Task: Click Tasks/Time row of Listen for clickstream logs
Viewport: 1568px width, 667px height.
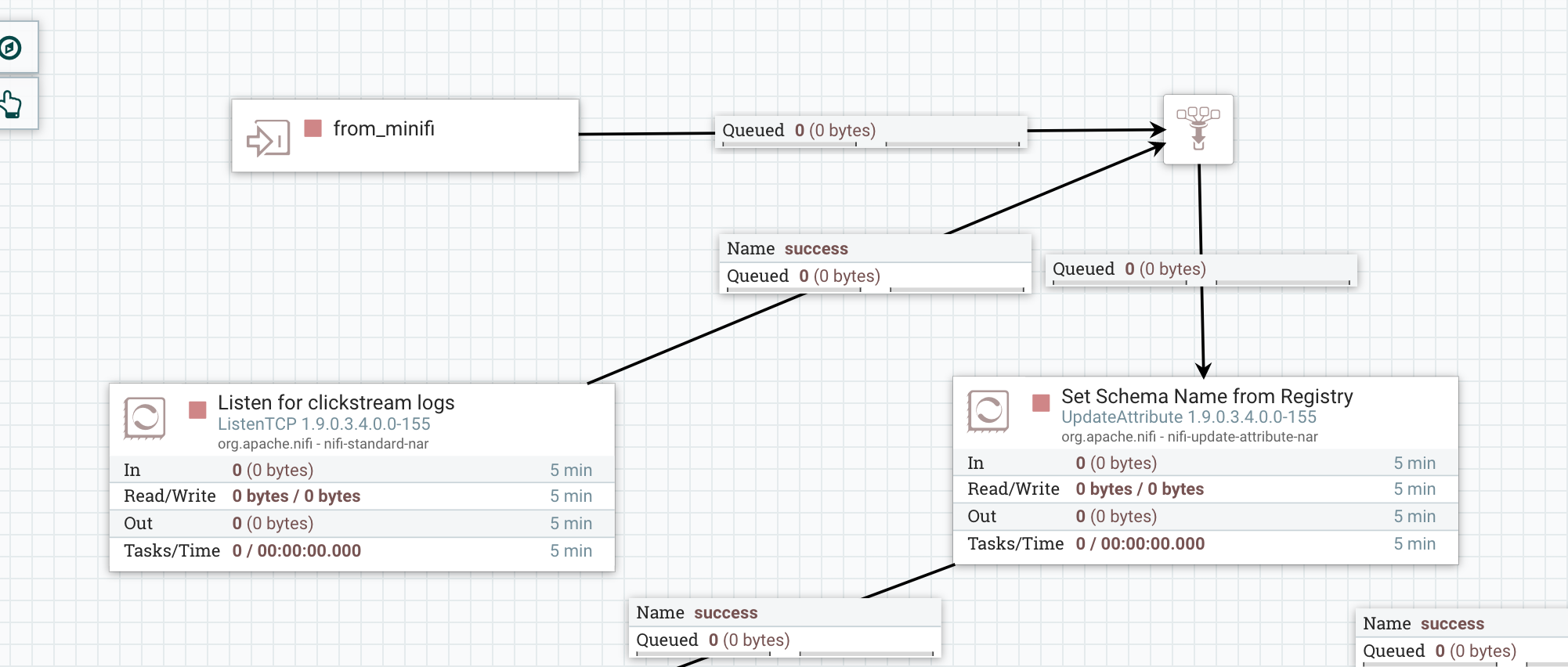Action: point(362,551)
